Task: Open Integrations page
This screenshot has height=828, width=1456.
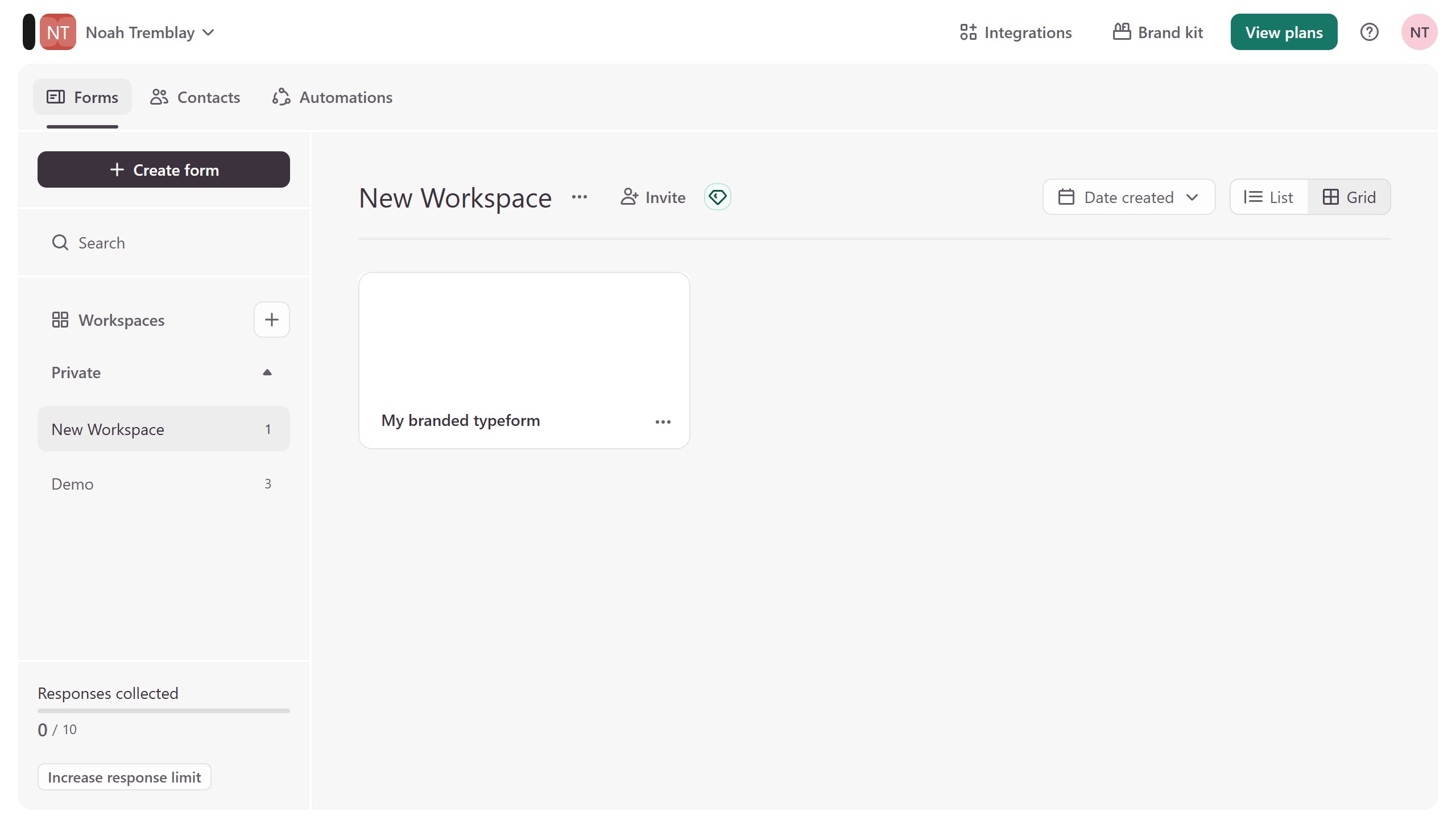Action: (x=1016, y=32)
